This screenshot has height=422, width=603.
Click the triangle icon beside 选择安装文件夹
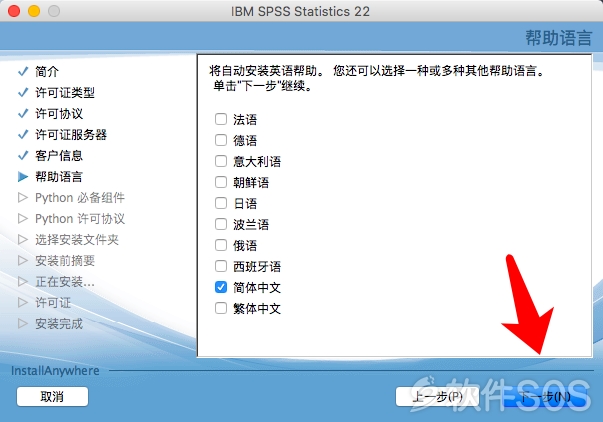tap(23, 240)
